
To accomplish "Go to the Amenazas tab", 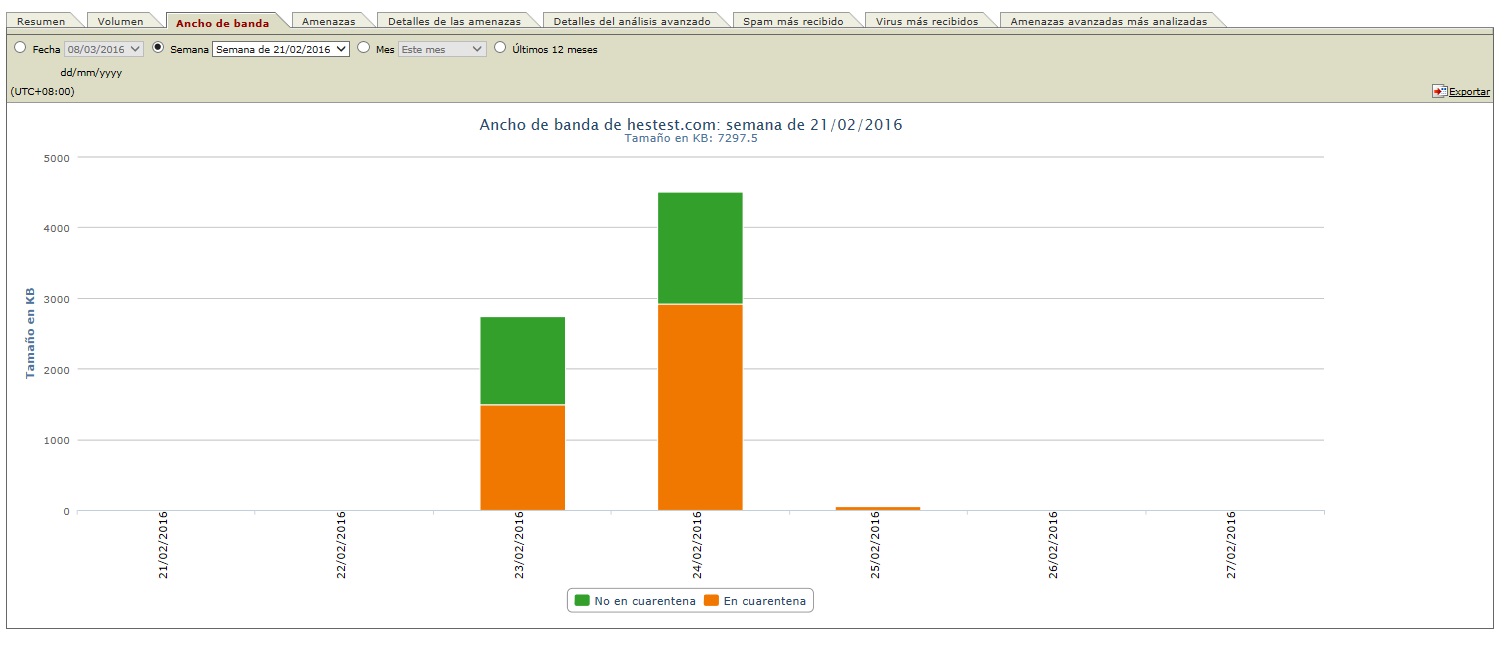I will click(328, 21).
